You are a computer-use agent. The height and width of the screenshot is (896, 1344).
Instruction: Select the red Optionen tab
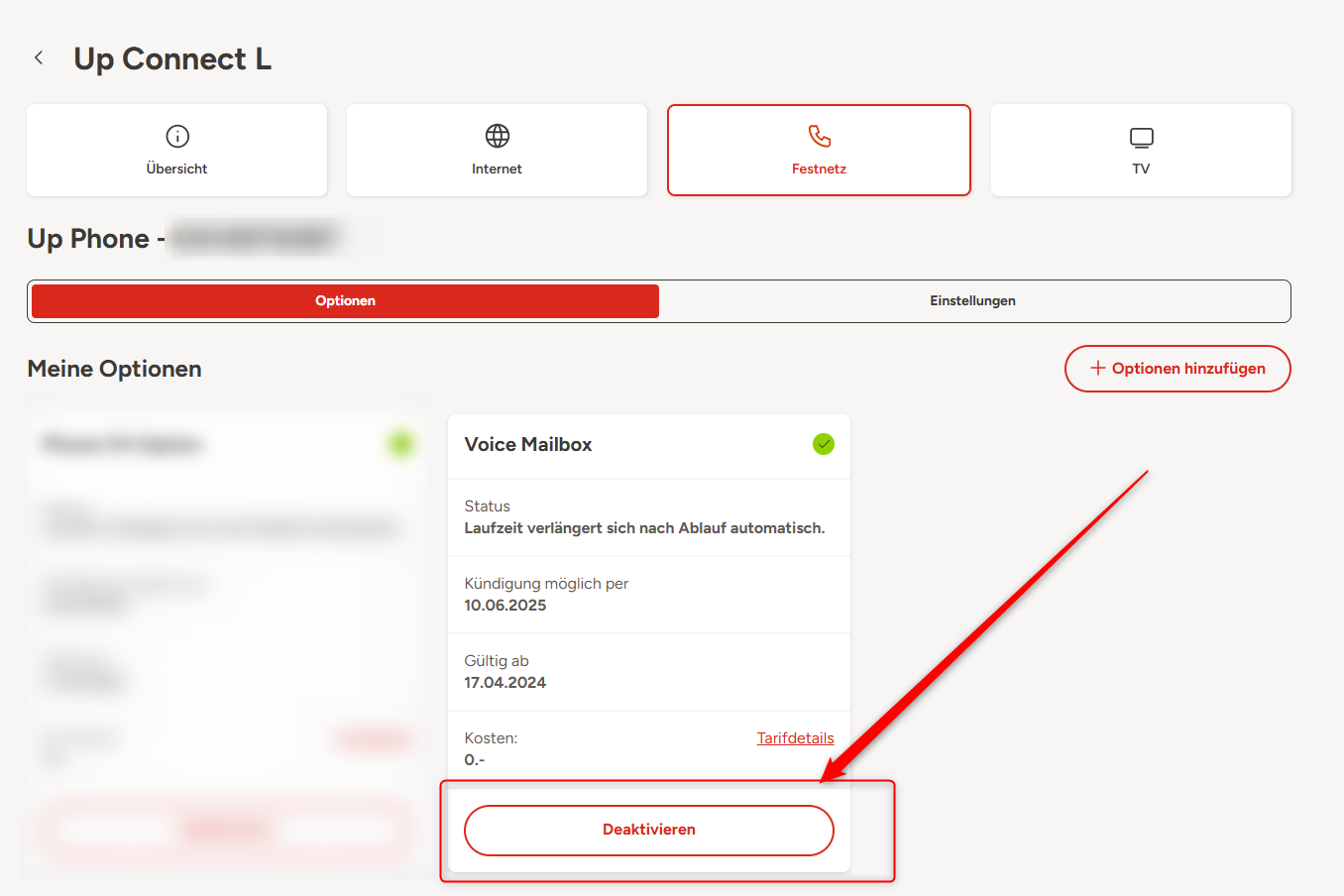(345, 301)
